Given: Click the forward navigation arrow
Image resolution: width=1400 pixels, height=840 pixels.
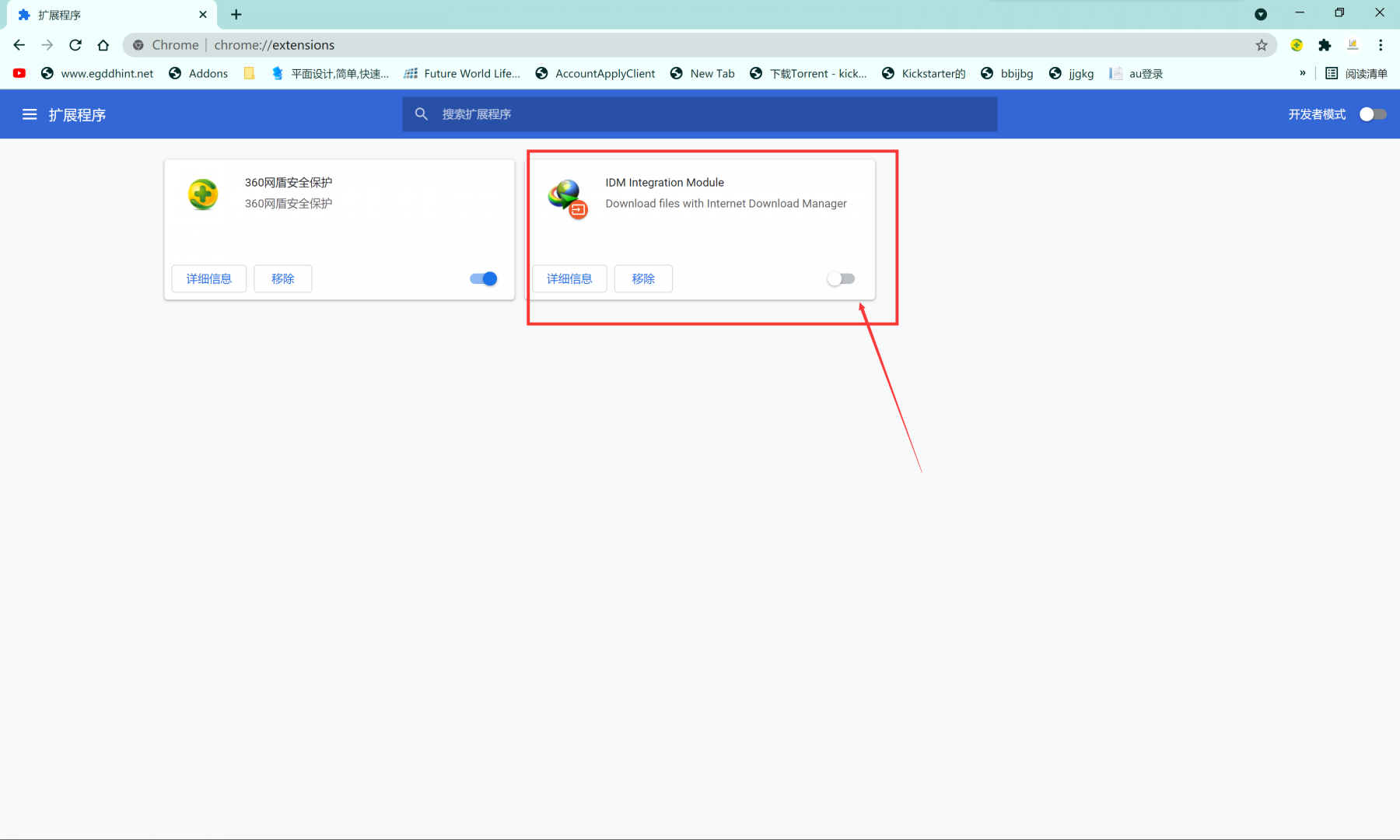Looking at the screenshot, I should [47, 45].
